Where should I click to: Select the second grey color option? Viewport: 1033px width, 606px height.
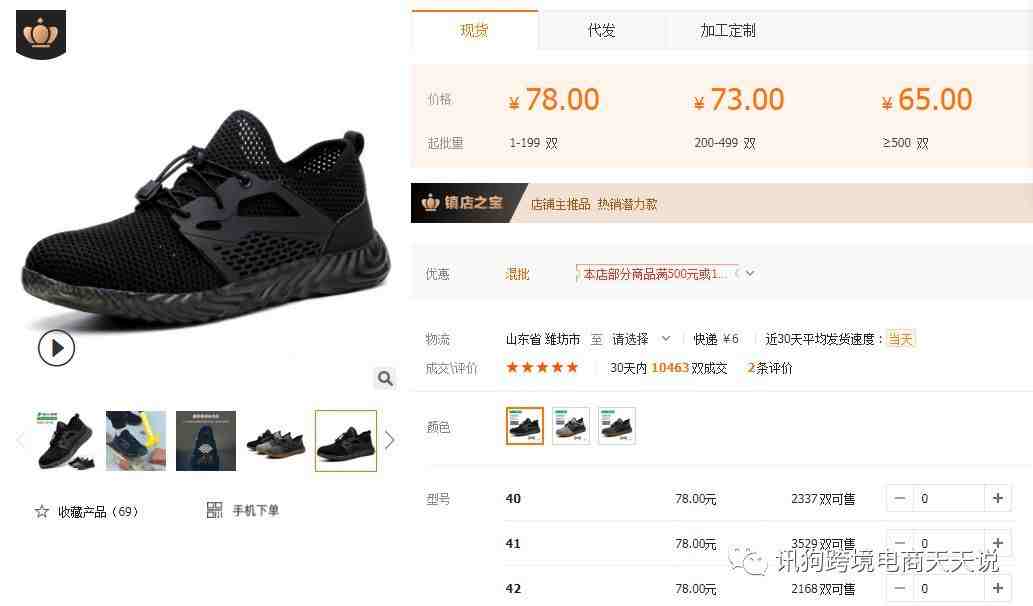[571, 426]
